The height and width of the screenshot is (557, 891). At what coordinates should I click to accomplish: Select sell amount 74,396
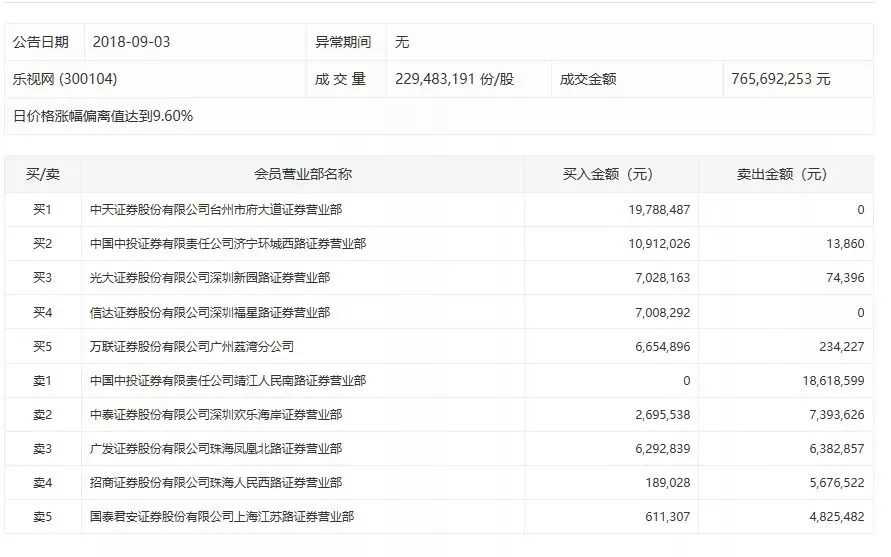click(846, 278)
